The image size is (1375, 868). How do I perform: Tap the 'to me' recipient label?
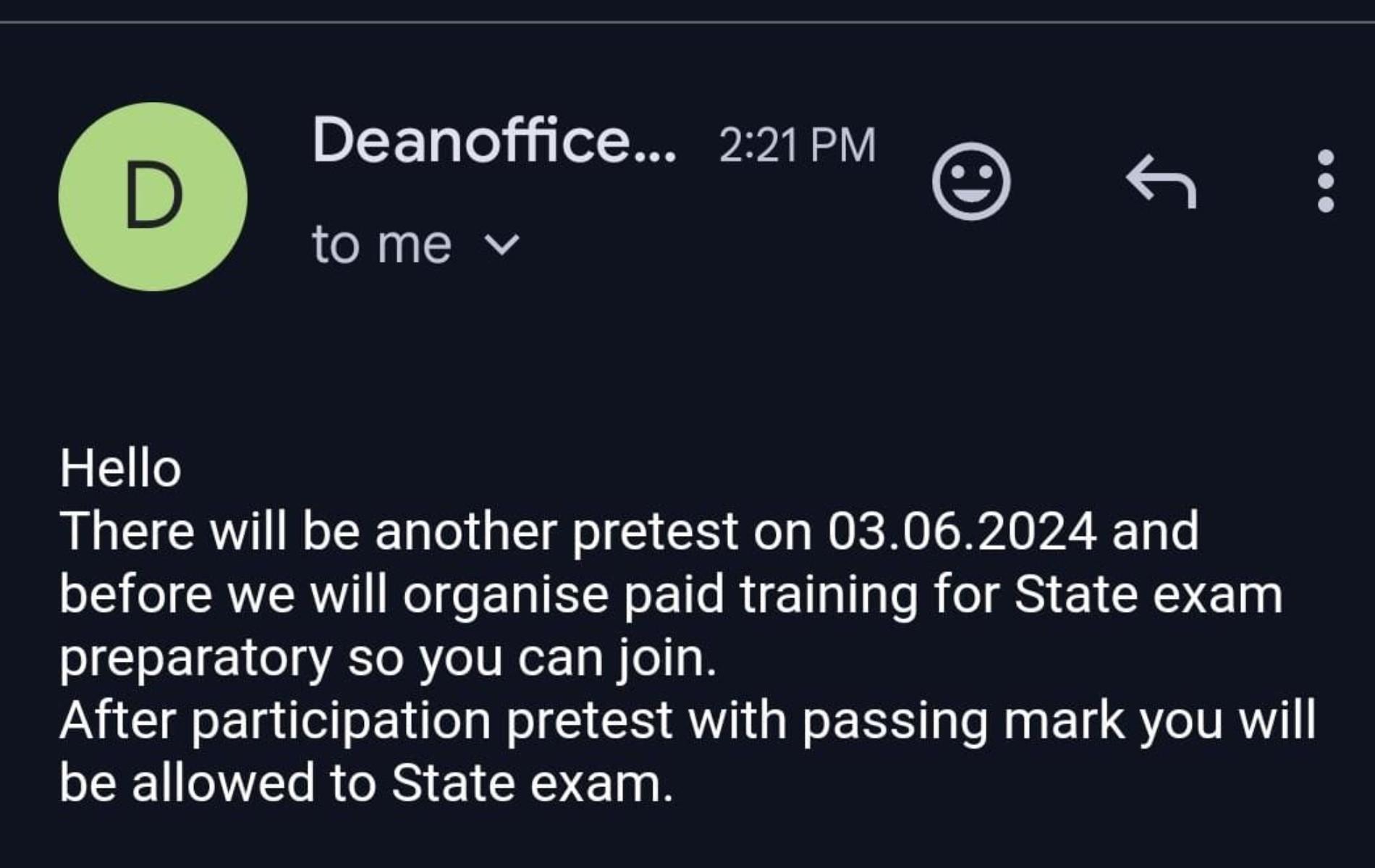pyautogui.click(x=382, y=244)
